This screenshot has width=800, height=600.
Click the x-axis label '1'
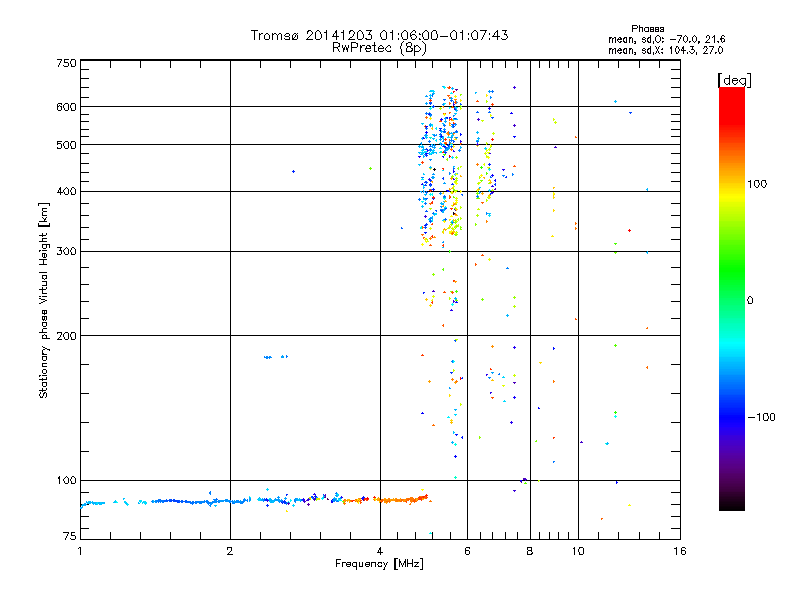(x=80, y=551)
